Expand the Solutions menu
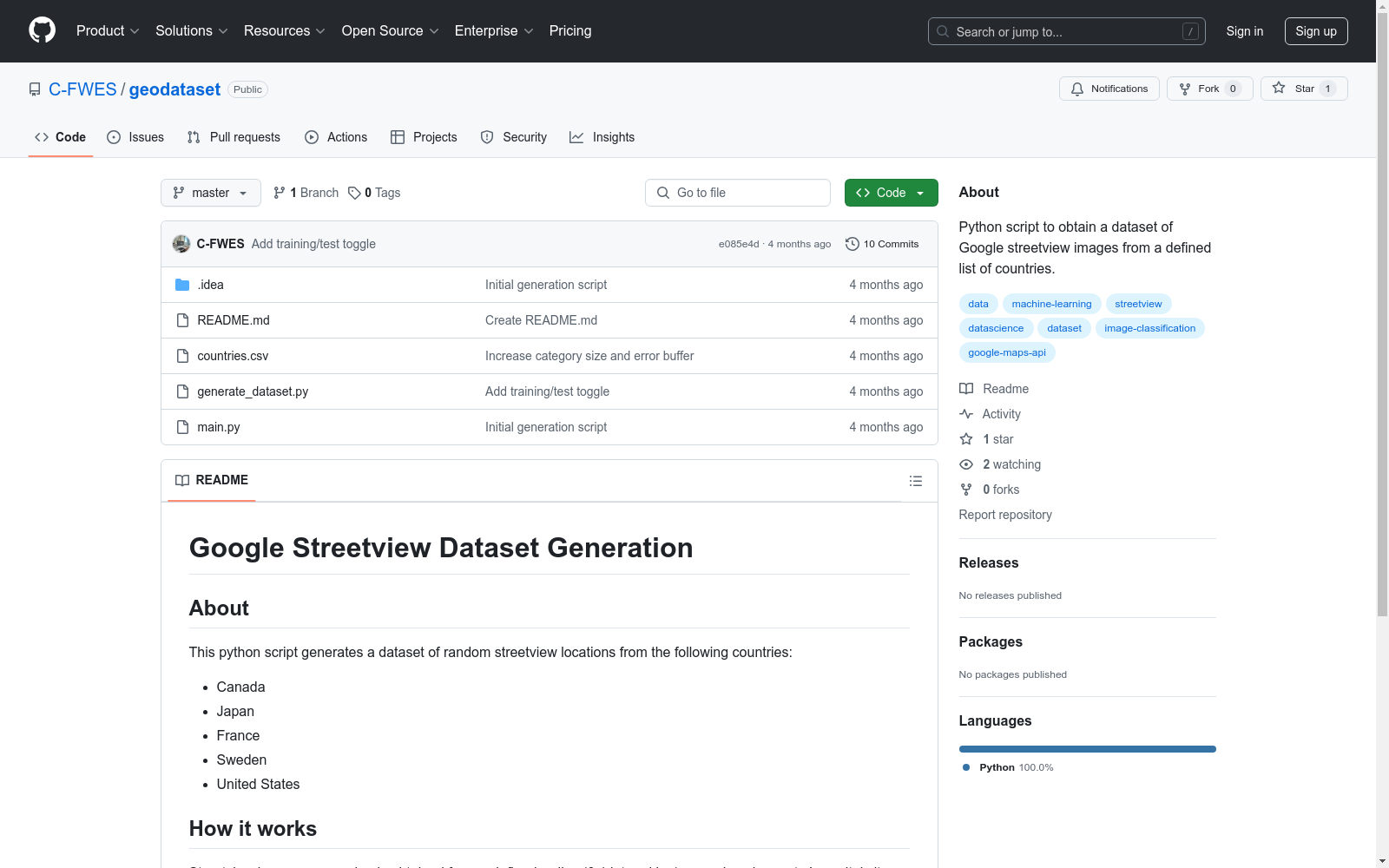Screen dimensions: 1389x868 point(192,31)
